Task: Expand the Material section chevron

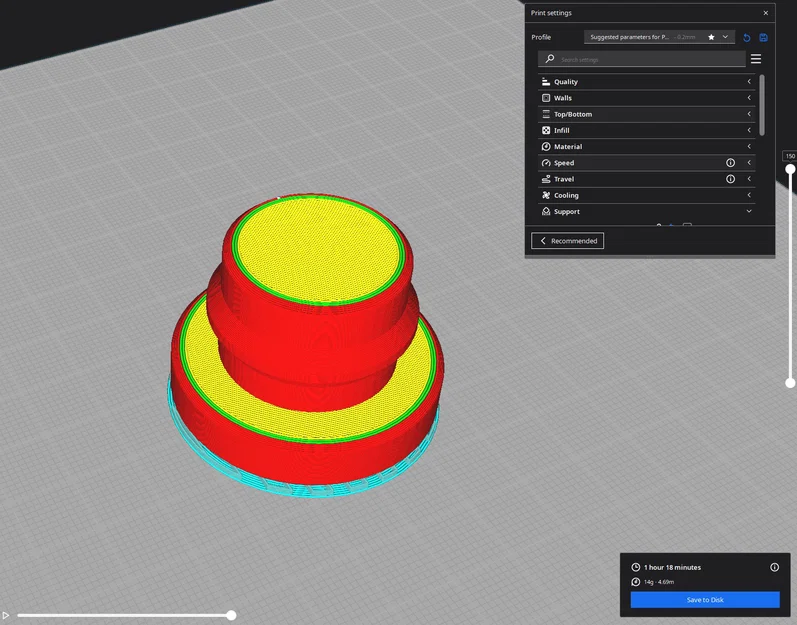Action: [x=749, y=147]
